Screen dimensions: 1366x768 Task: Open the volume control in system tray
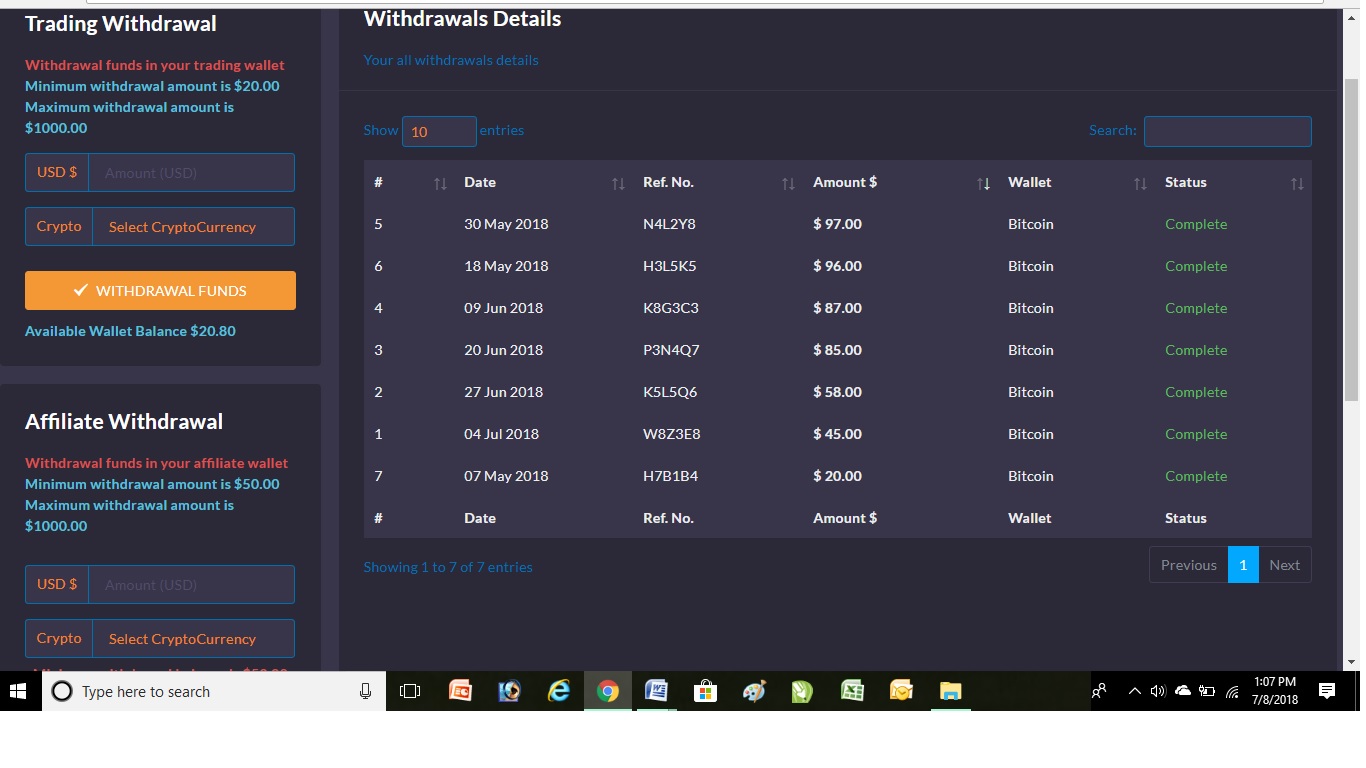coord(1158,691)
